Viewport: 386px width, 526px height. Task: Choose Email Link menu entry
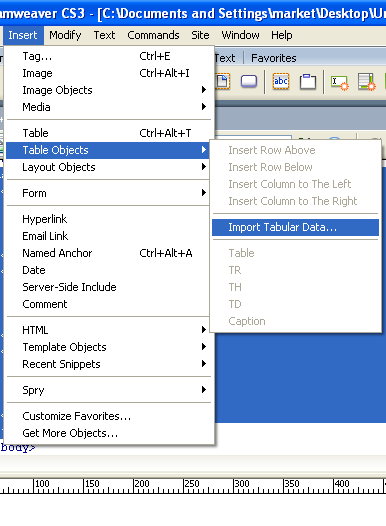pos(108,236)
